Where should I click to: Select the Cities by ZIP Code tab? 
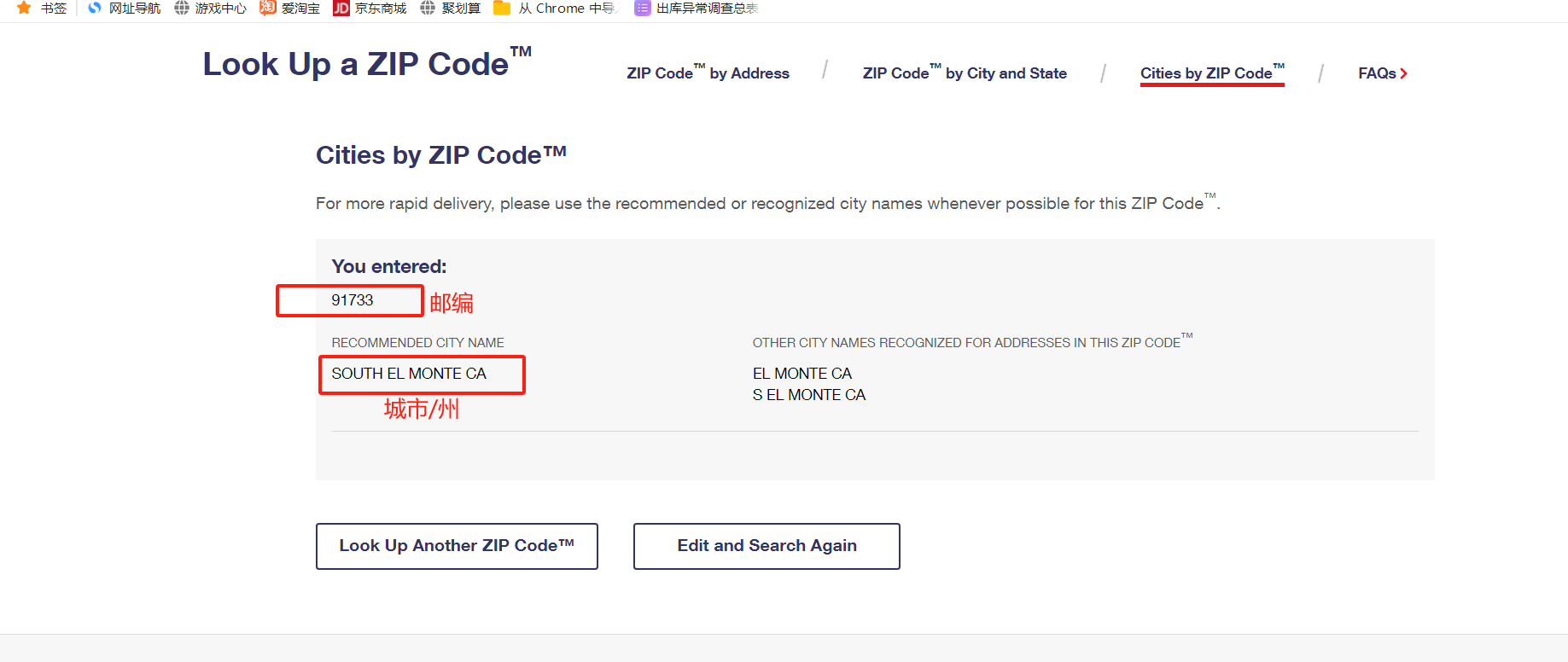(1212, 73)
